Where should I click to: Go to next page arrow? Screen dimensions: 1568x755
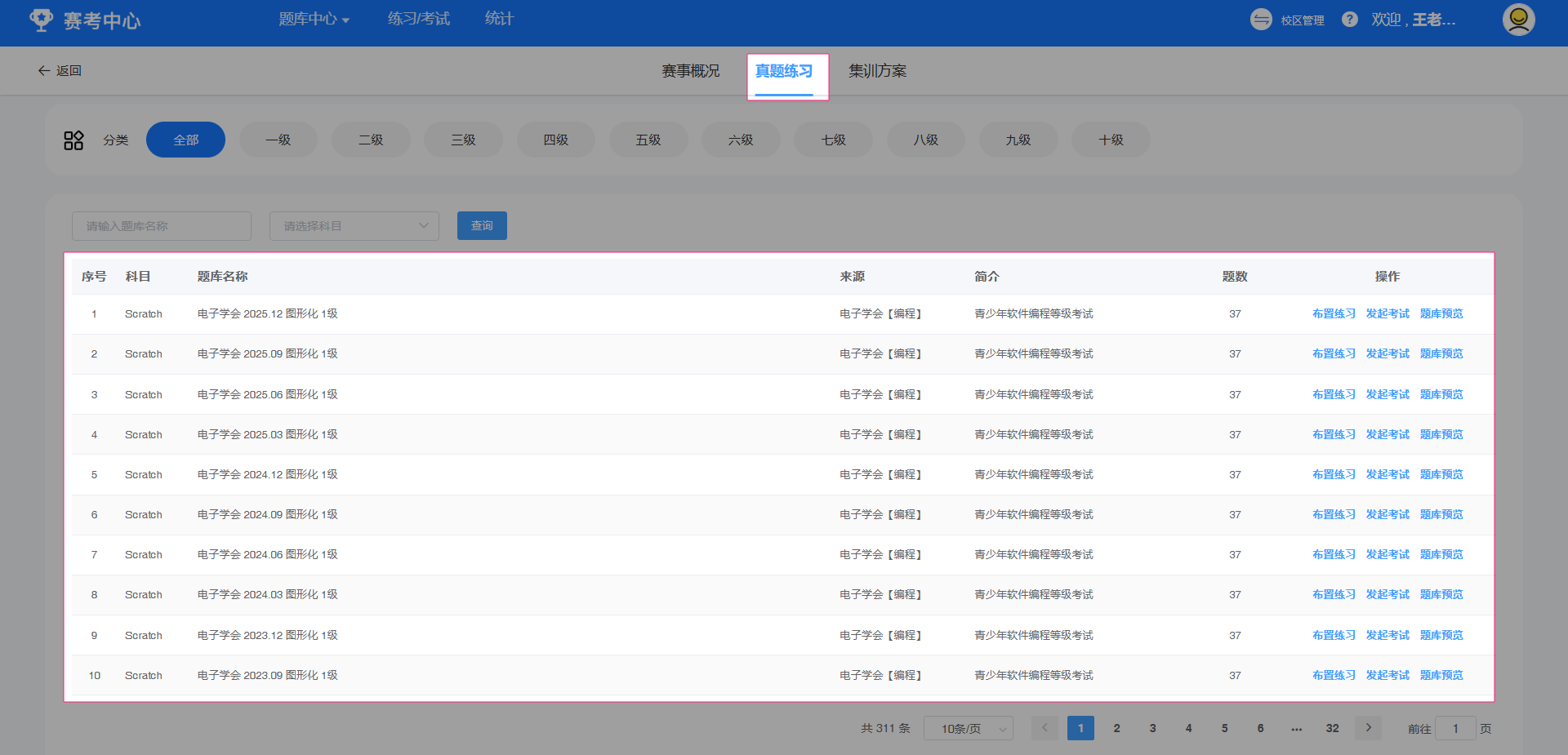(1368, 728)
